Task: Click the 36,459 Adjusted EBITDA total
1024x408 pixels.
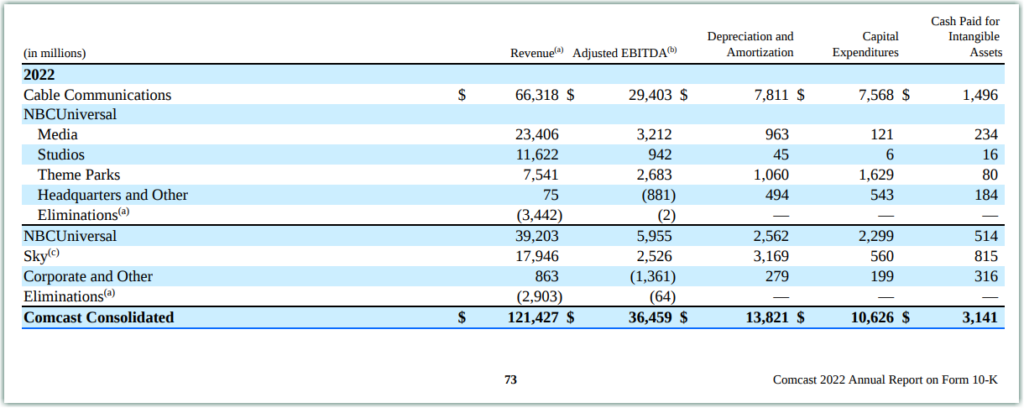Action: pyautogui.click(x=650, y=318)
